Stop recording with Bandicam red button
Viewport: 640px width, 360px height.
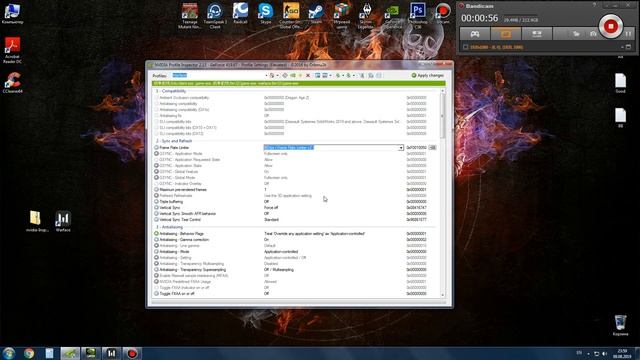[x=611, y=26]
